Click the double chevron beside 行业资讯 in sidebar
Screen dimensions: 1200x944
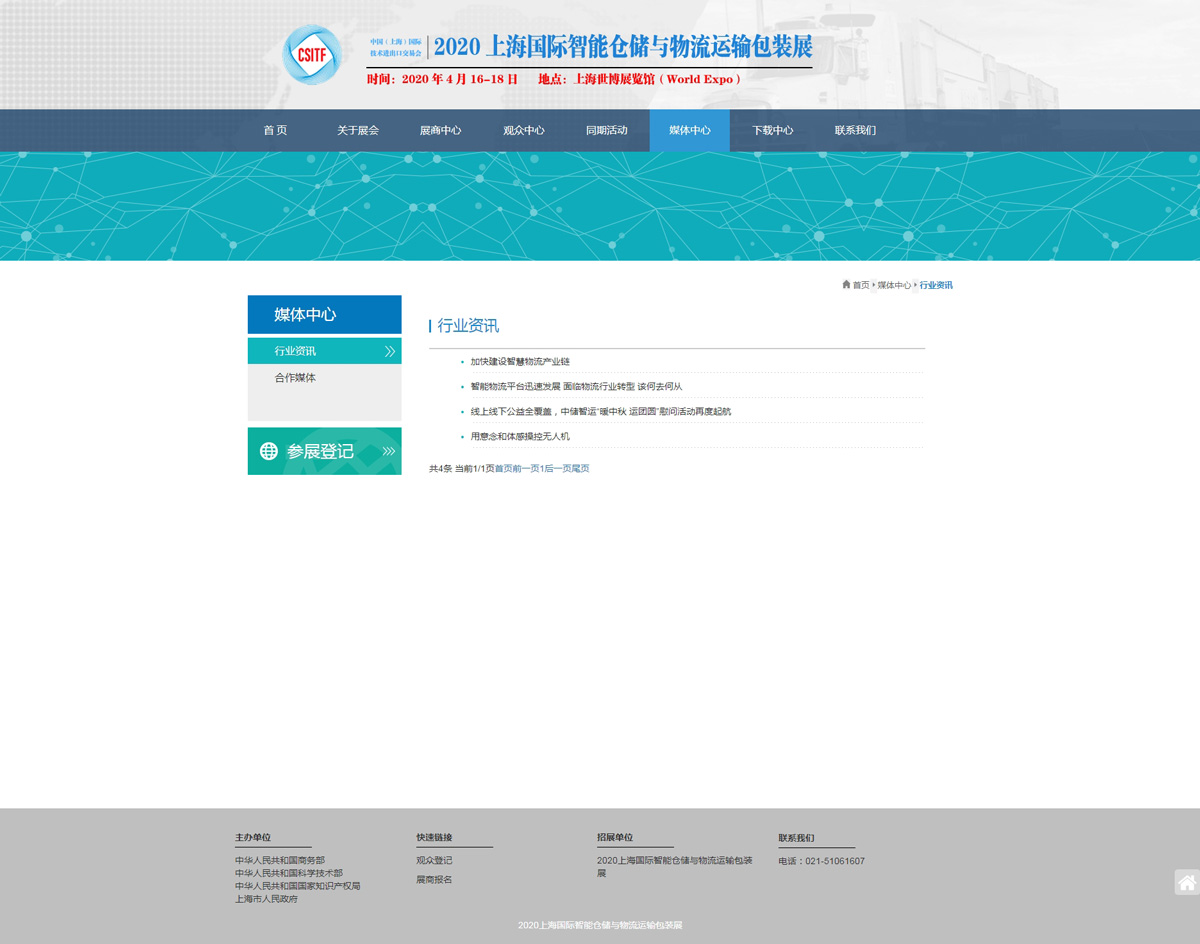click(x=389, y=351)
